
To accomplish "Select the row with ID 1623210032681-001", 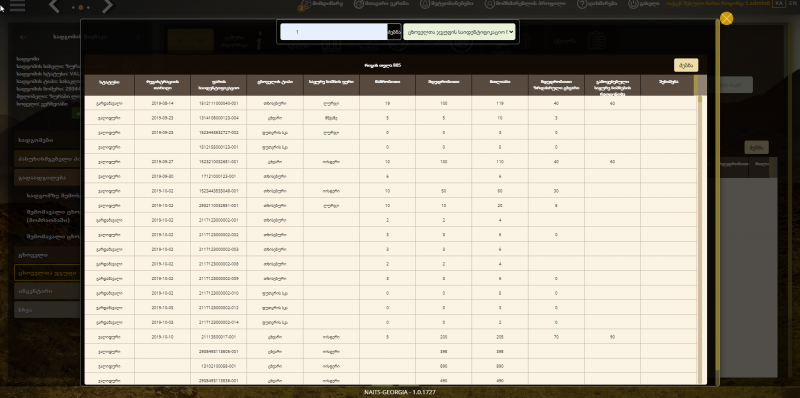I will click(x=390, y=162).
